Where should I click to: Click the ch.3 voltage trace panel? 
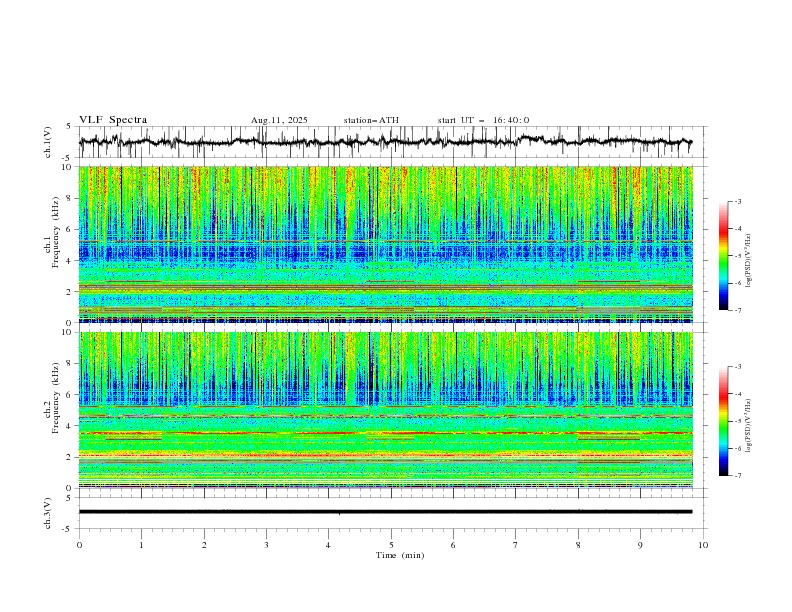(393, 513)
